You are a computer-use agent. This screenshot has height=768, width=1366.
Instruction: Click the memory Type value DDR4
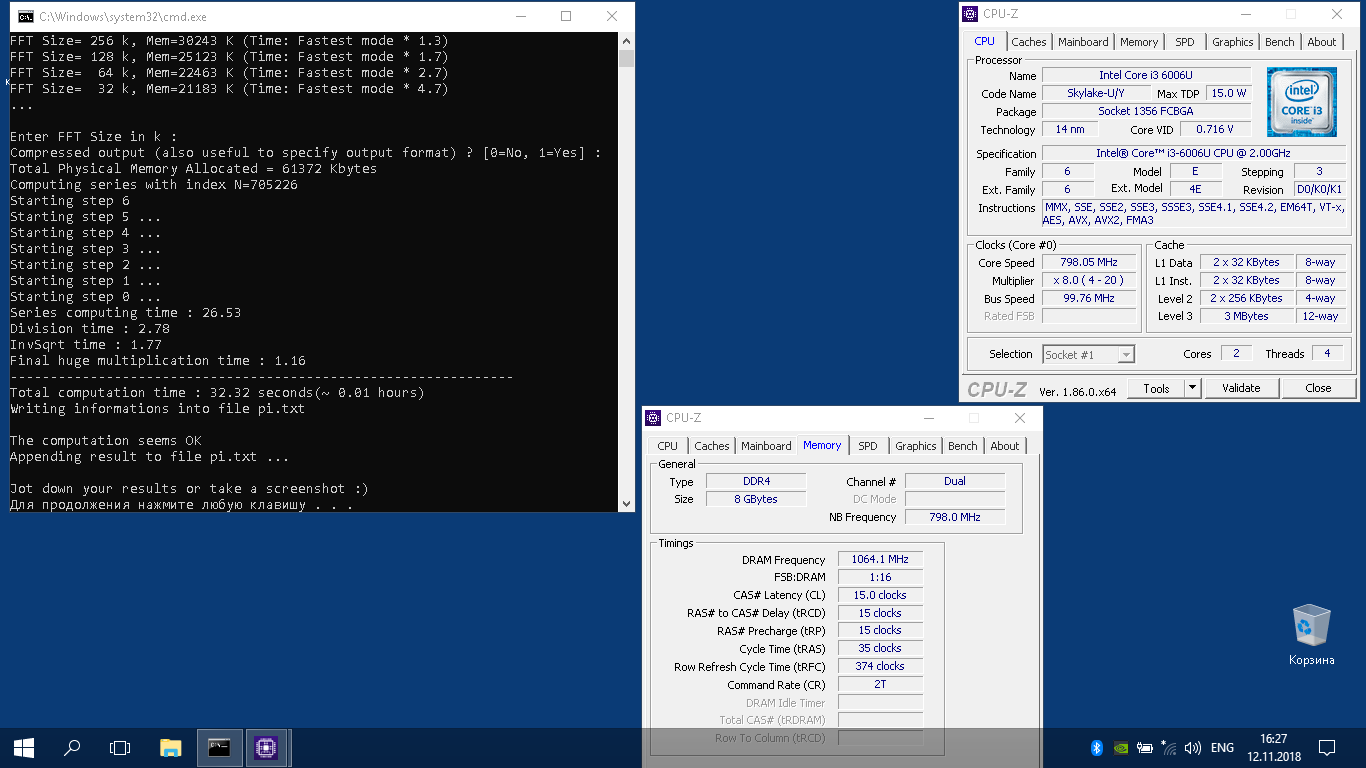pyautogui.click(x=756, y=481)
